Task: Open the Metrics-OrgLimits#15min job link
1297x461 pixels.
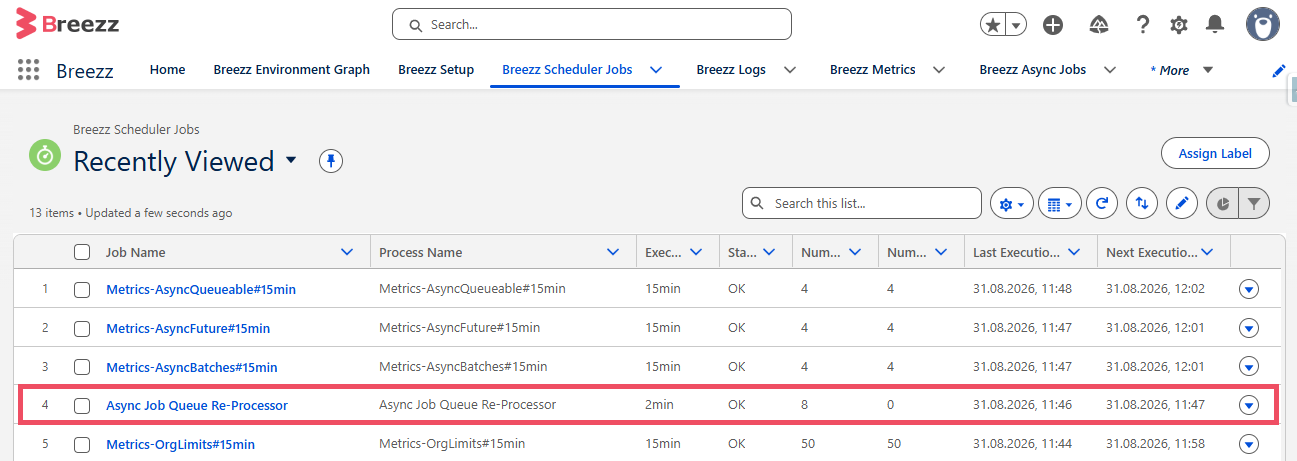Action: tap(180, 444)
